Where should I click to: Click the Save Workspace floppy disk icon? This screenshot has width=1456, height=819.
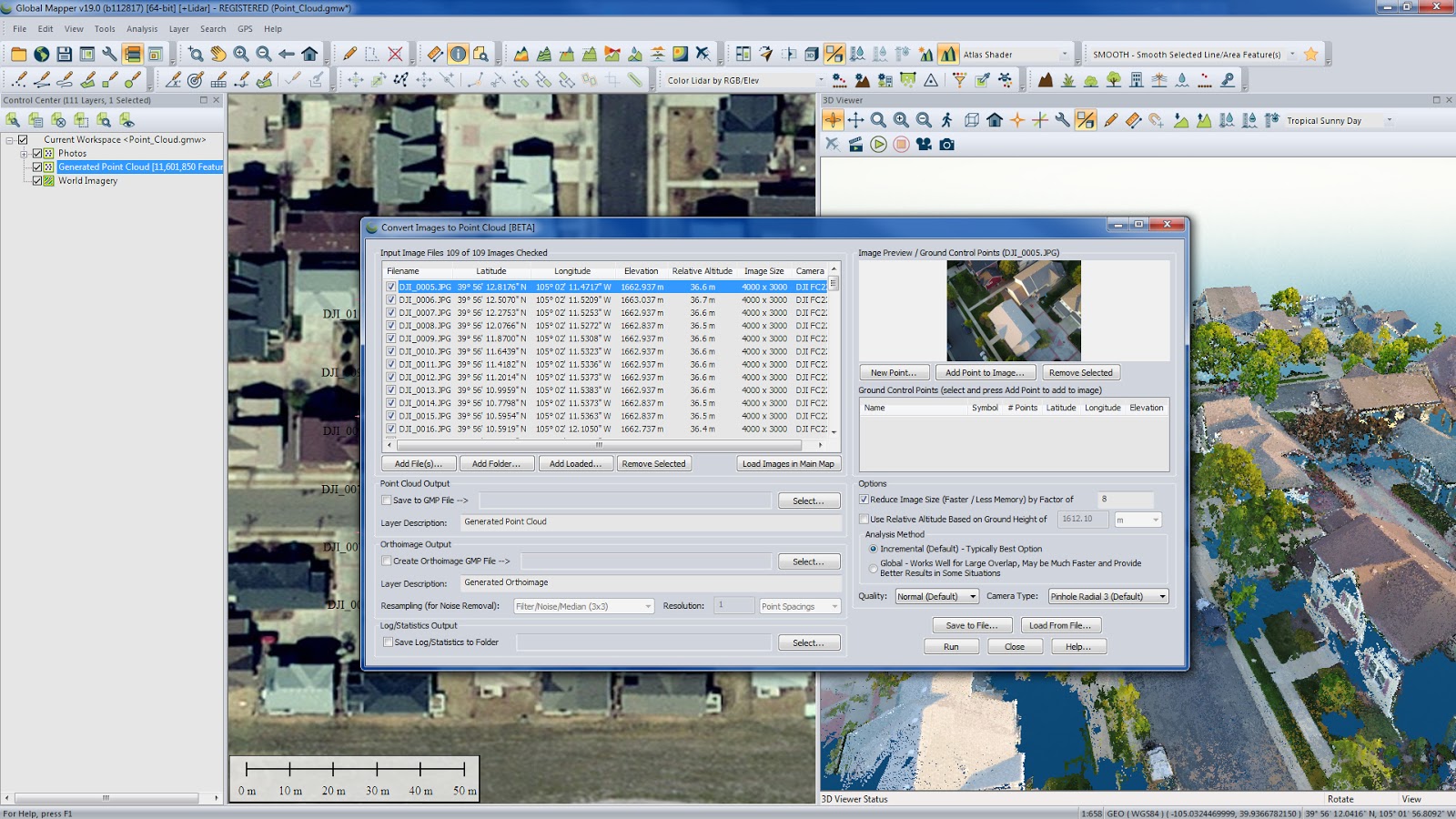point(64,55)
